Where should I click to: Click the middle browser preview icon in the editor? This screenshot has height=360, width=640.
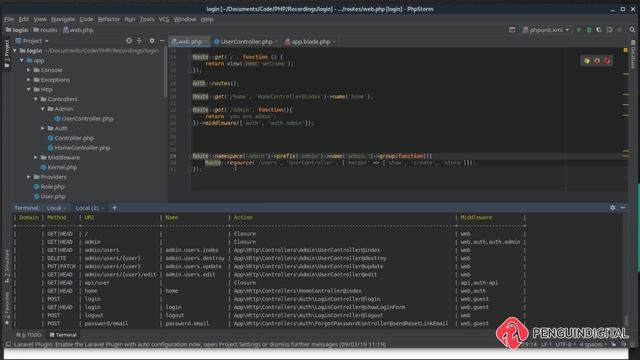597,61
